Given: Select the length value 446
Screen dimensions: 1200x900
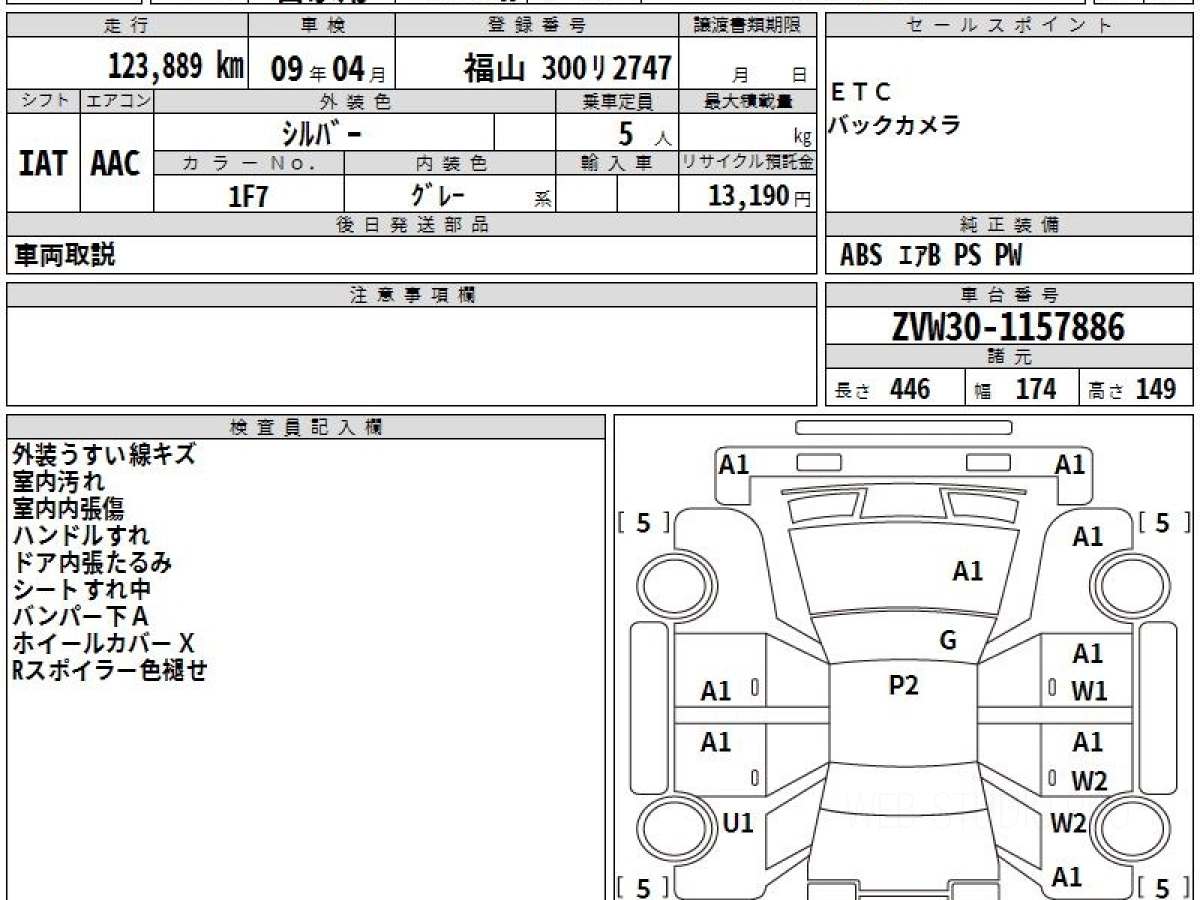Looking at the screenshot, I should pos(909,389).
